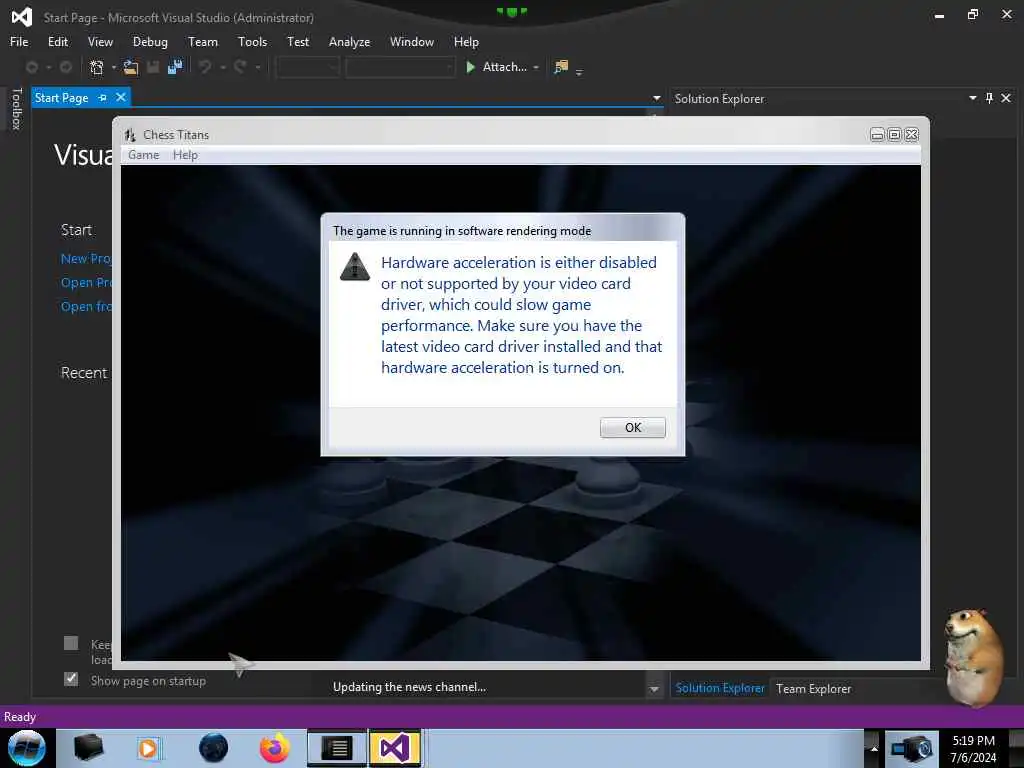This screenshot has height=768, width=1024.
Task: Open the Debug menu in Visual Studio
Action: coord(150,42)
